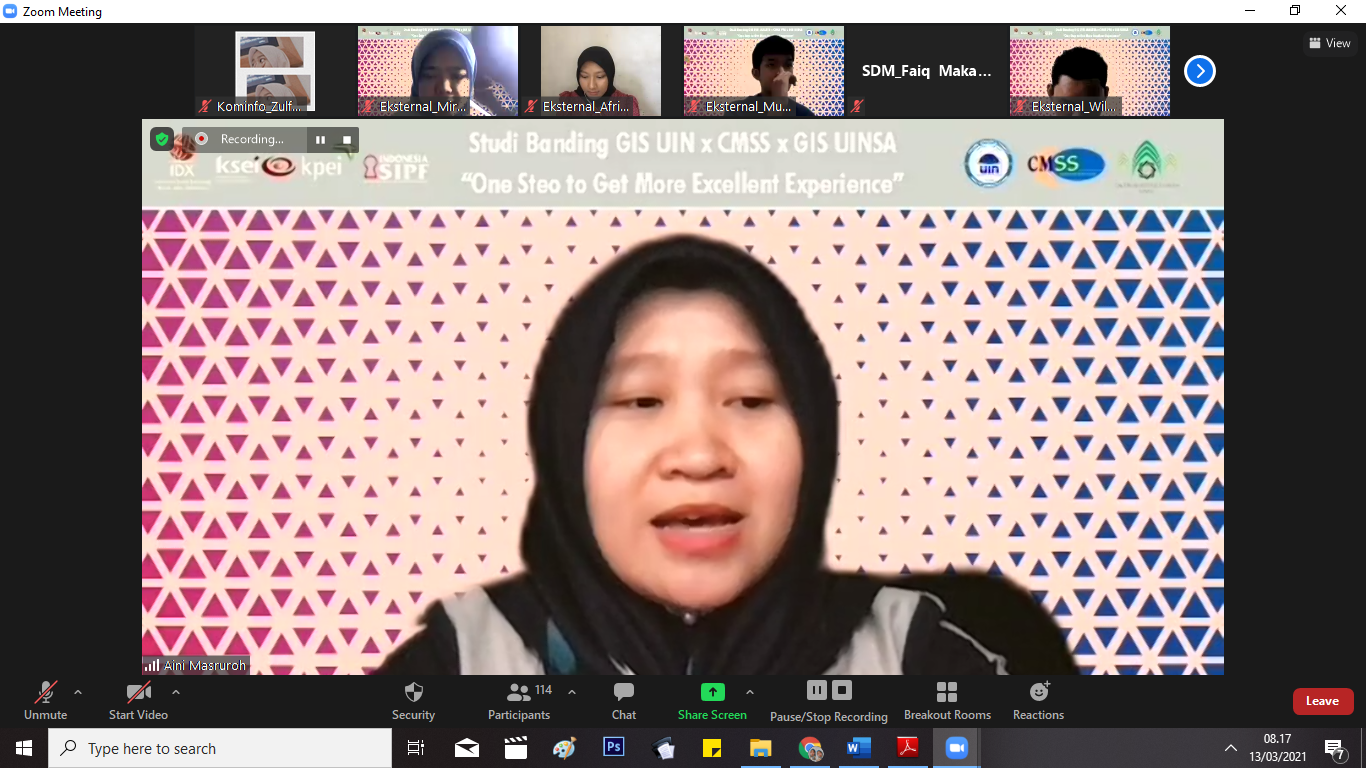This screenshot has height=768, width=1366.
Task: Expand audio options arrow beside Unmute
Action: click(78, 692)
